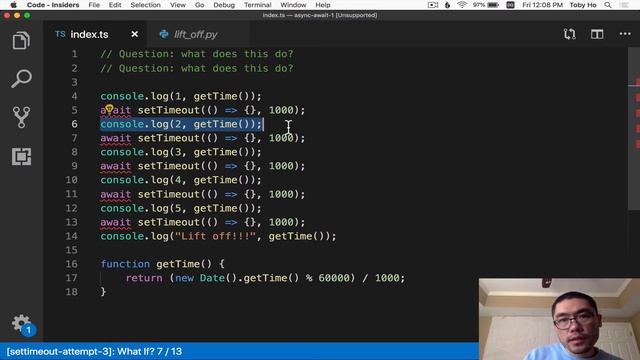This screenshot has height=360, width=640.
Task: Click the flame icon in menu bar
Action: (x=447, y=5)
